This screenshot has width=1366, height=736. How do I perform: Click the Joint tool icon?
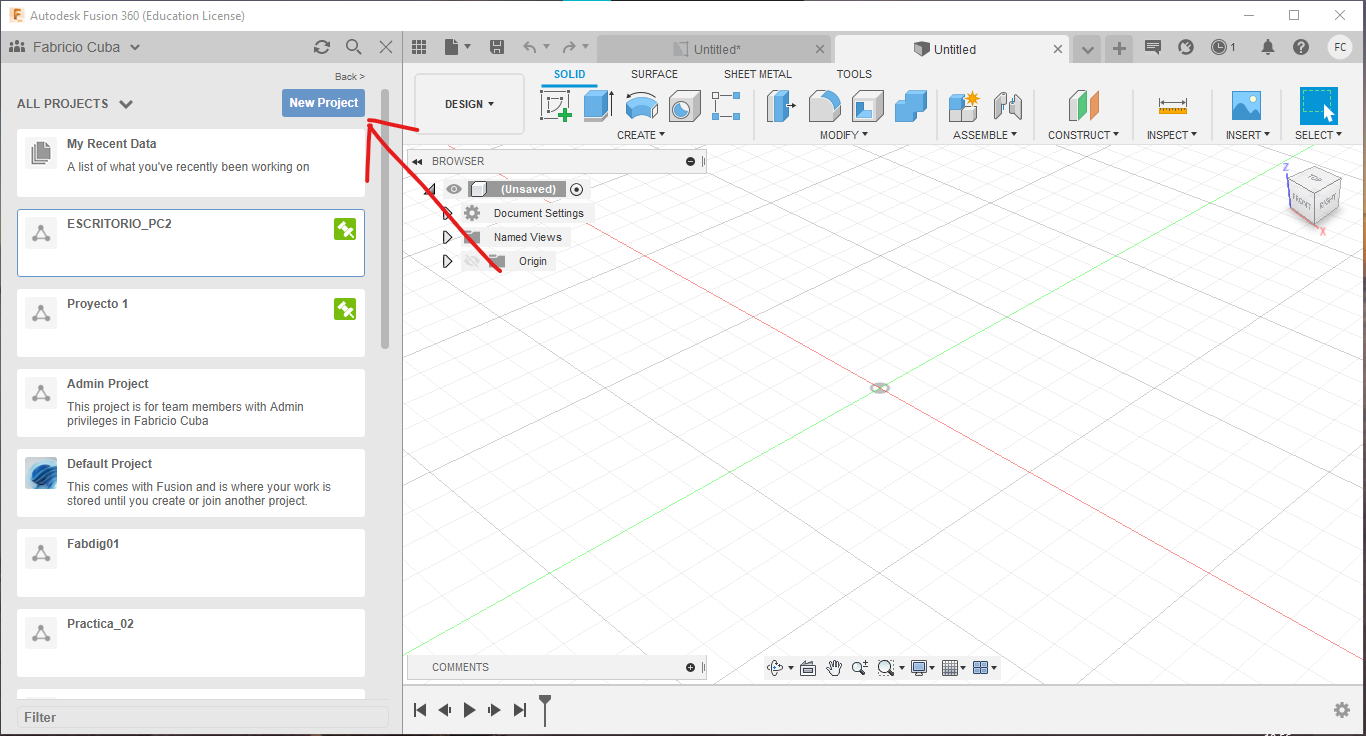coord(1007,106)
